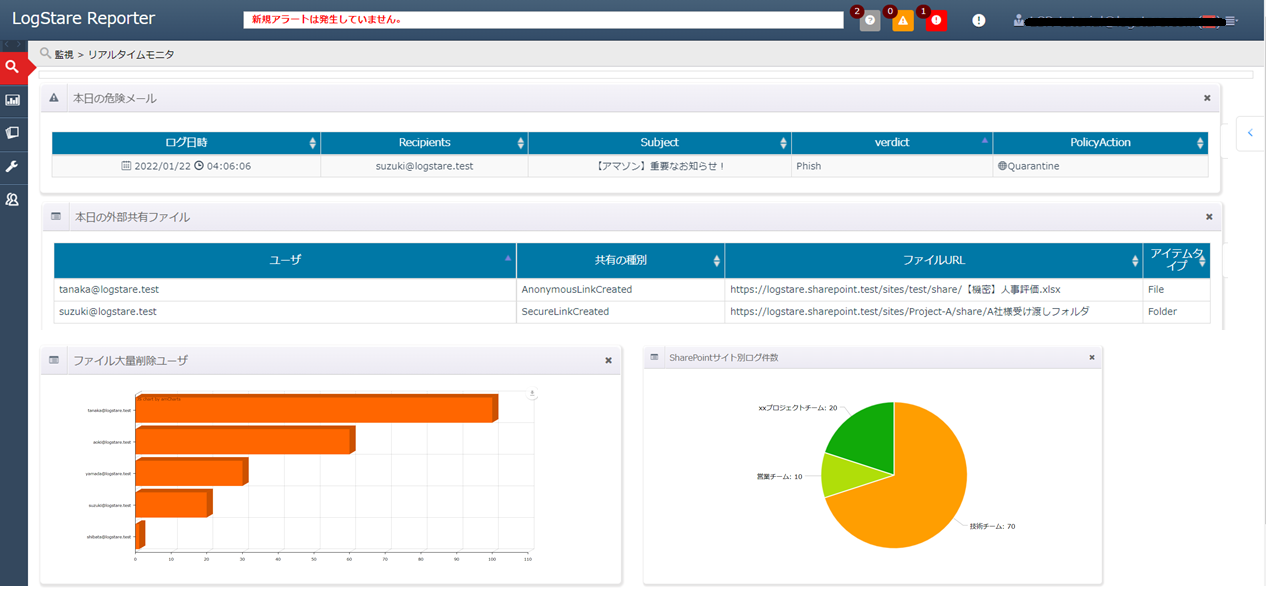Expand the right side panel chevron
Screen dimensions: 1266x589
pyautogui.click(x=1250, y=133)
